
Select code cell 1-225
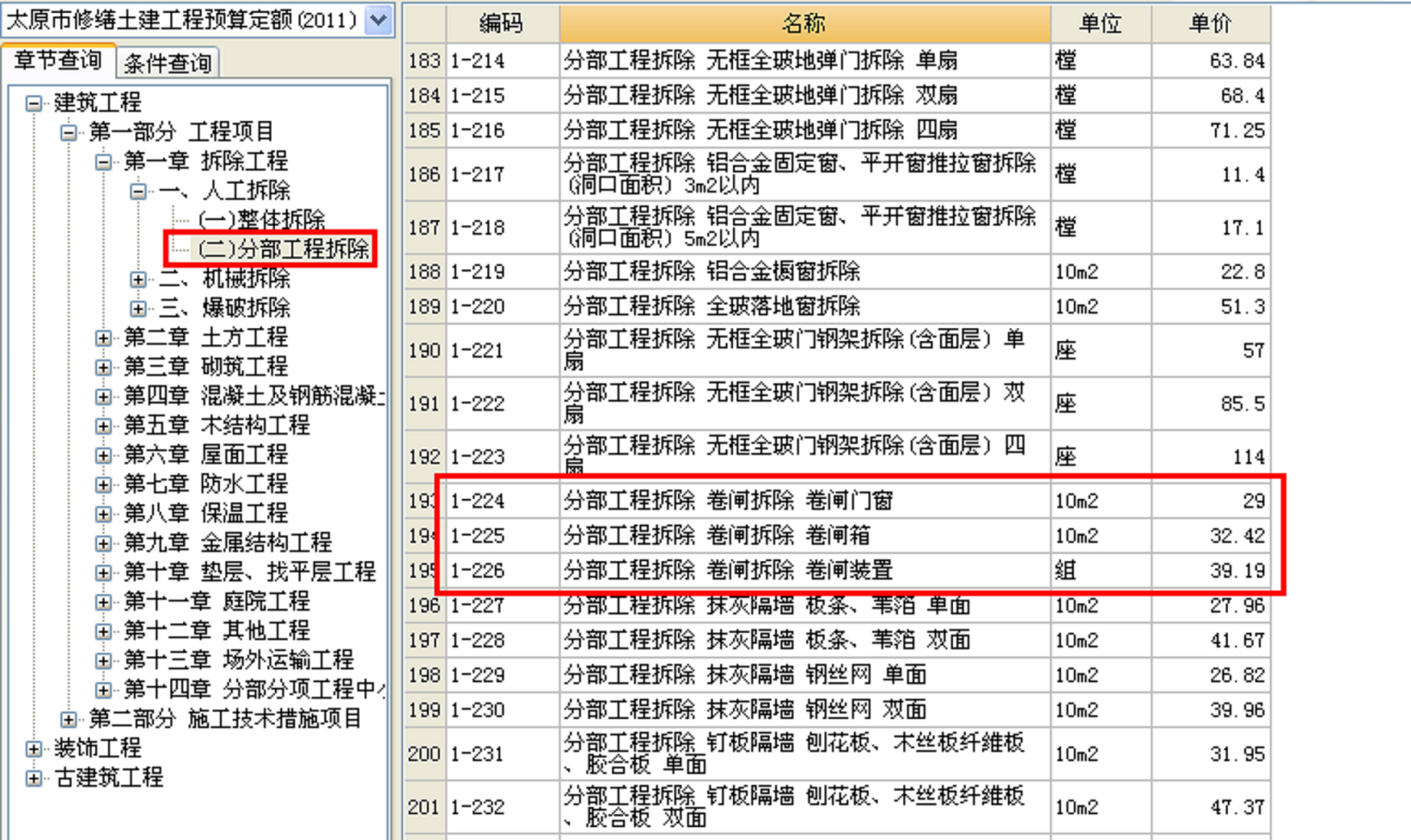click(502, 536)
